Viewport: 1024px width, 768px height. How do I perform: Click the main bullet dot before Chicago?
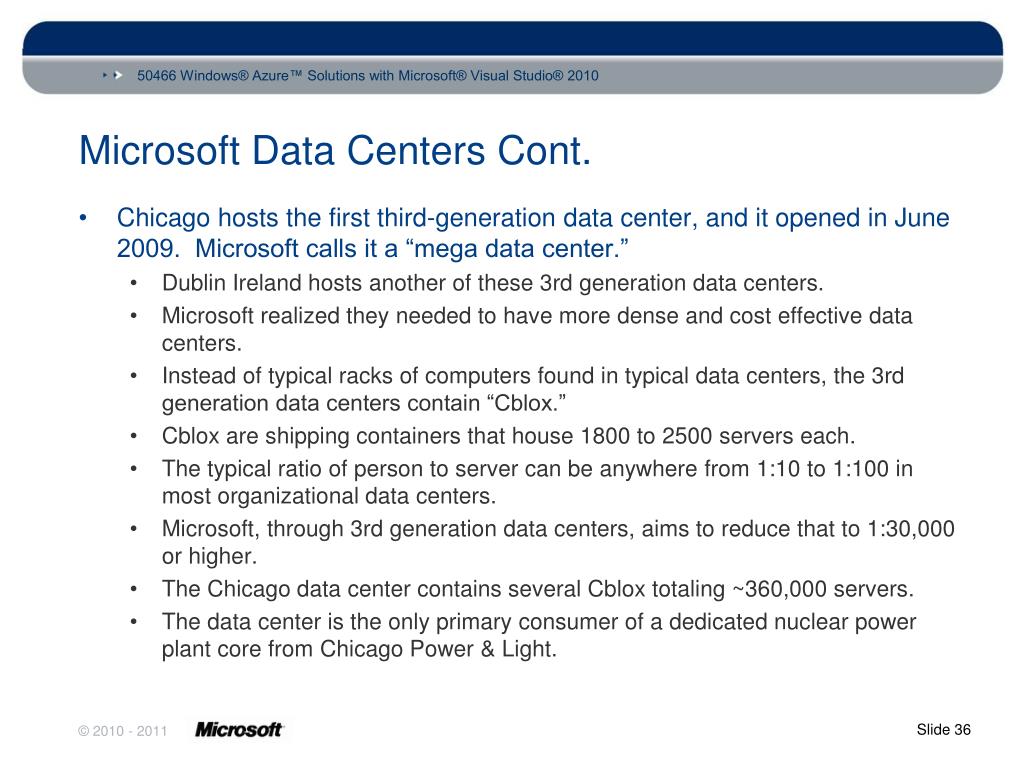tap(83, 219)
